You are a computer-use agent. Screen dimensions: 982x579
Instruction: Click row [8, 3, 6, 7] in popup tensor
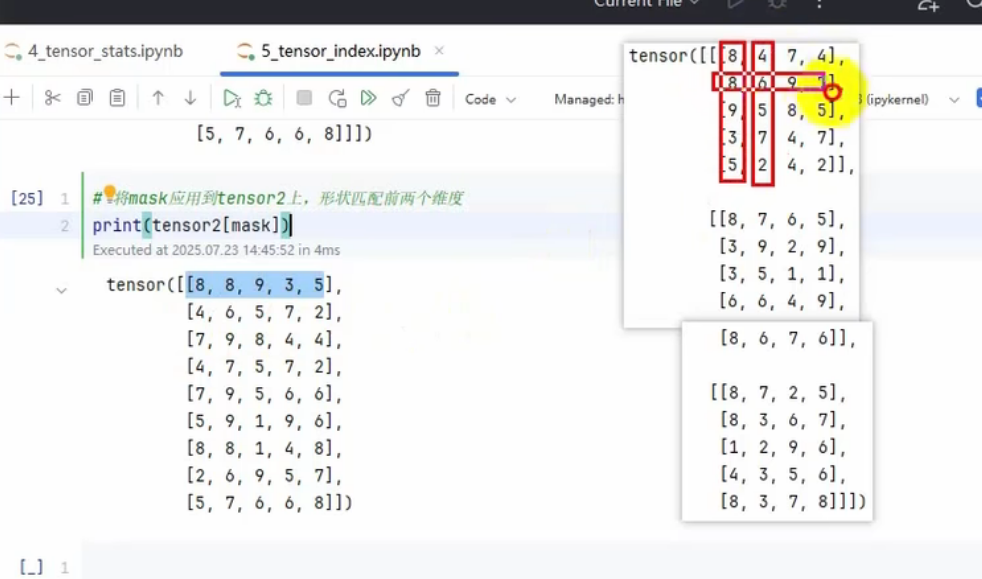click(x=783, y=420)
